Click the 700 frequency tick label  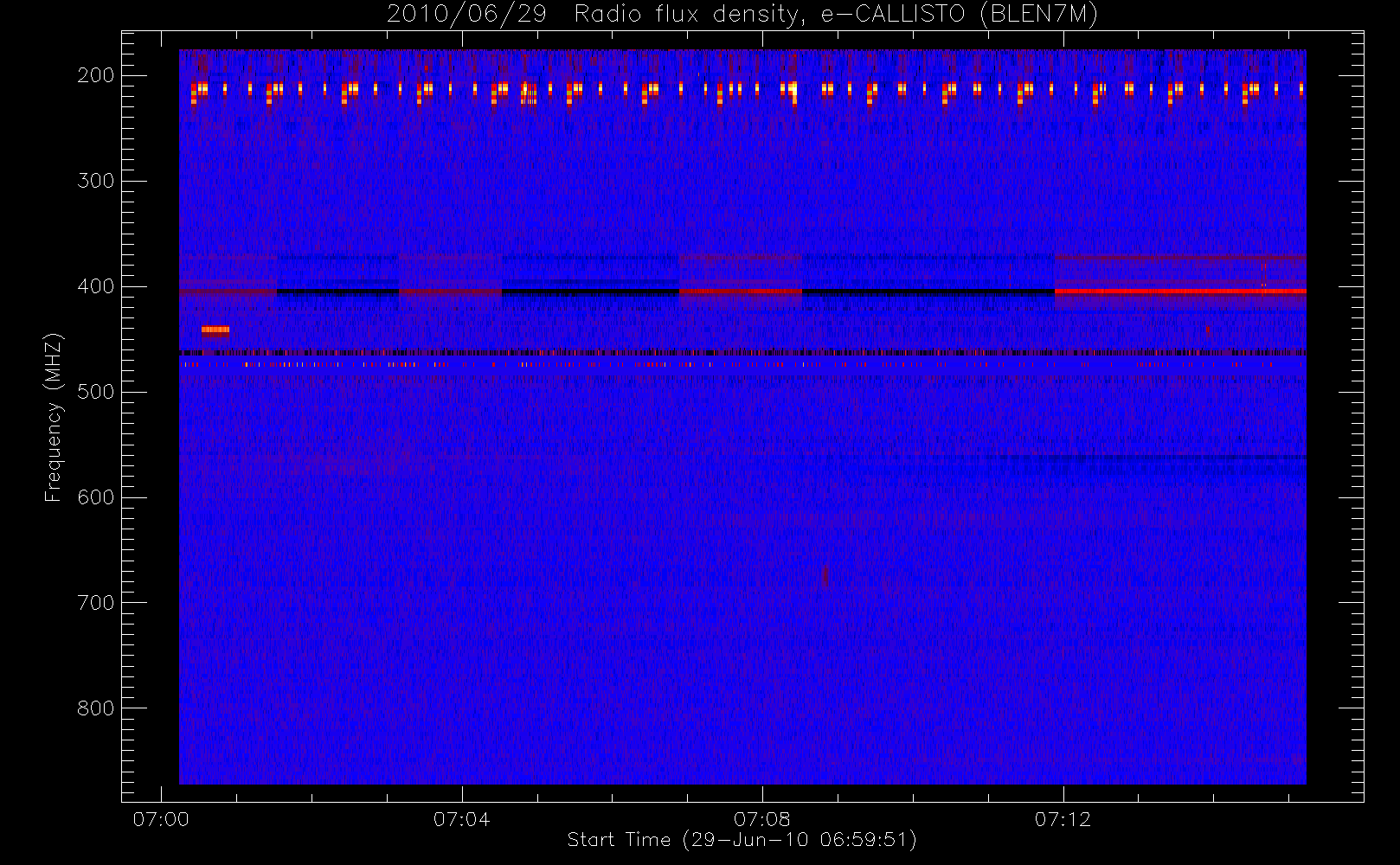click(96, 603)
